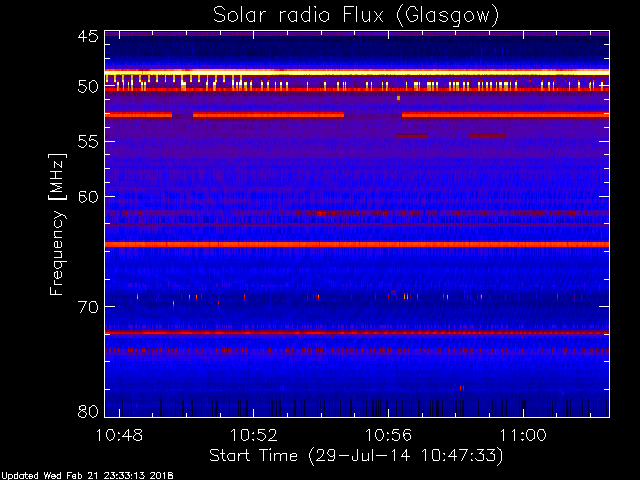Click the "Start Time (29-Jul-14 10:47:33)" label

(x=356, y=456)
